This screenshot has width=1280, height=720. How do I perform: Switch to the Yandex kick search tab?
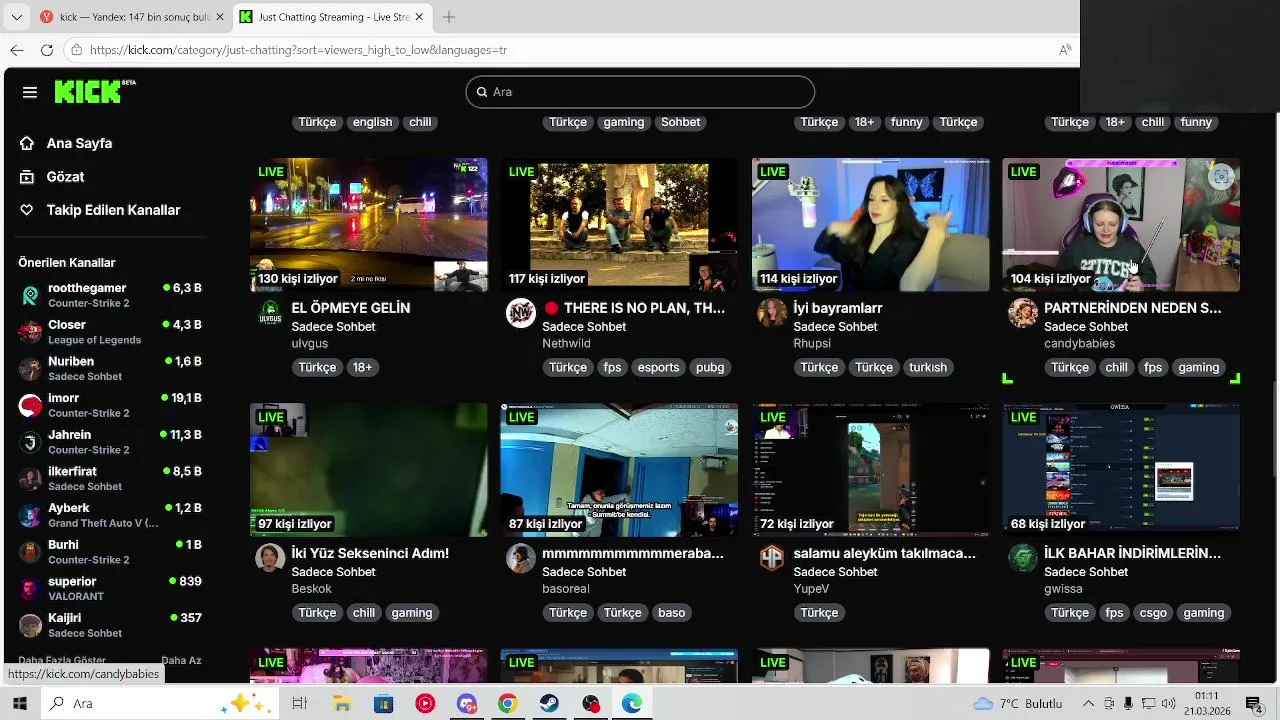pos(132,17)
